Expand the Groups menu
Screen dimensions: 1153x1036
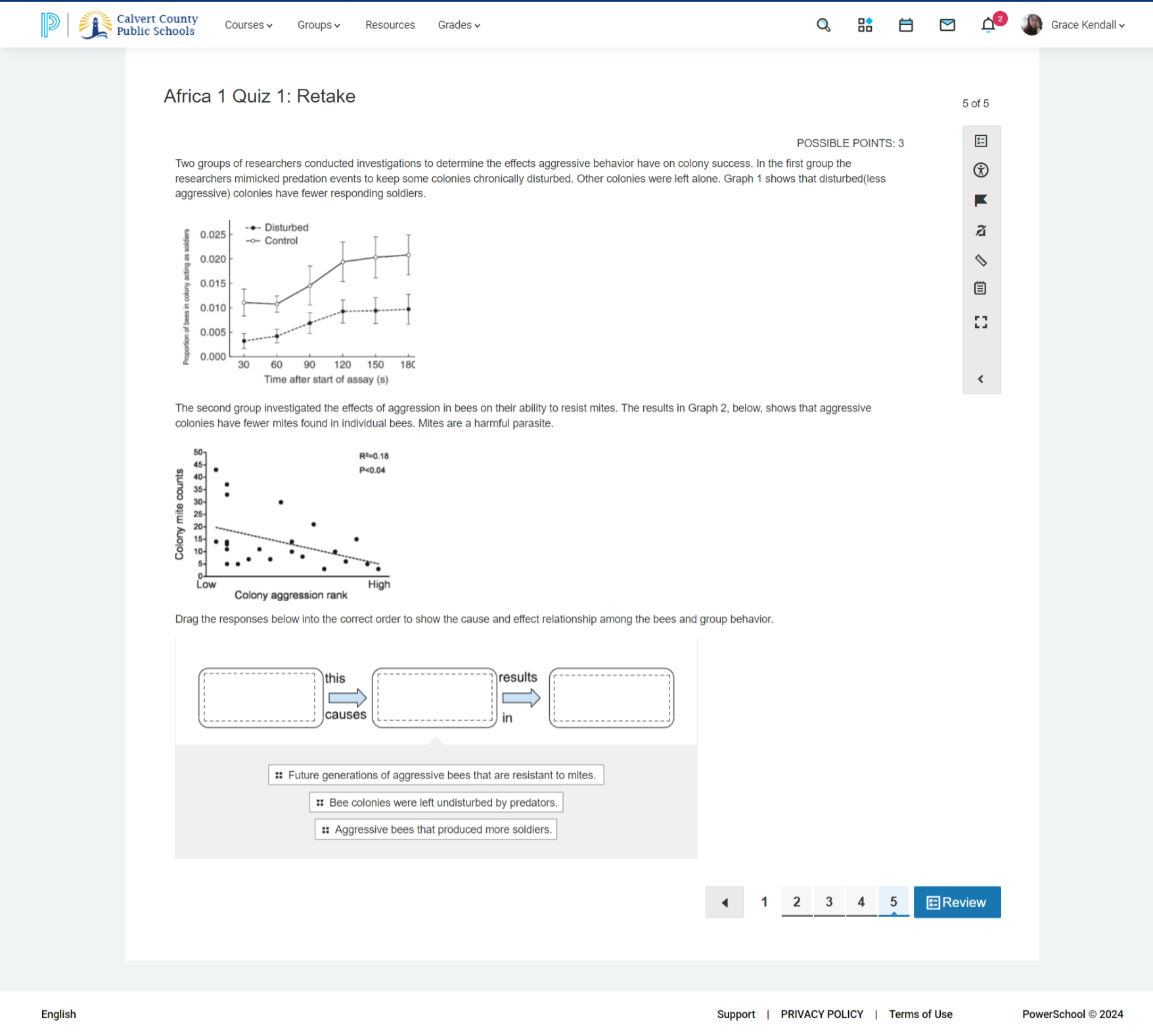319,25
